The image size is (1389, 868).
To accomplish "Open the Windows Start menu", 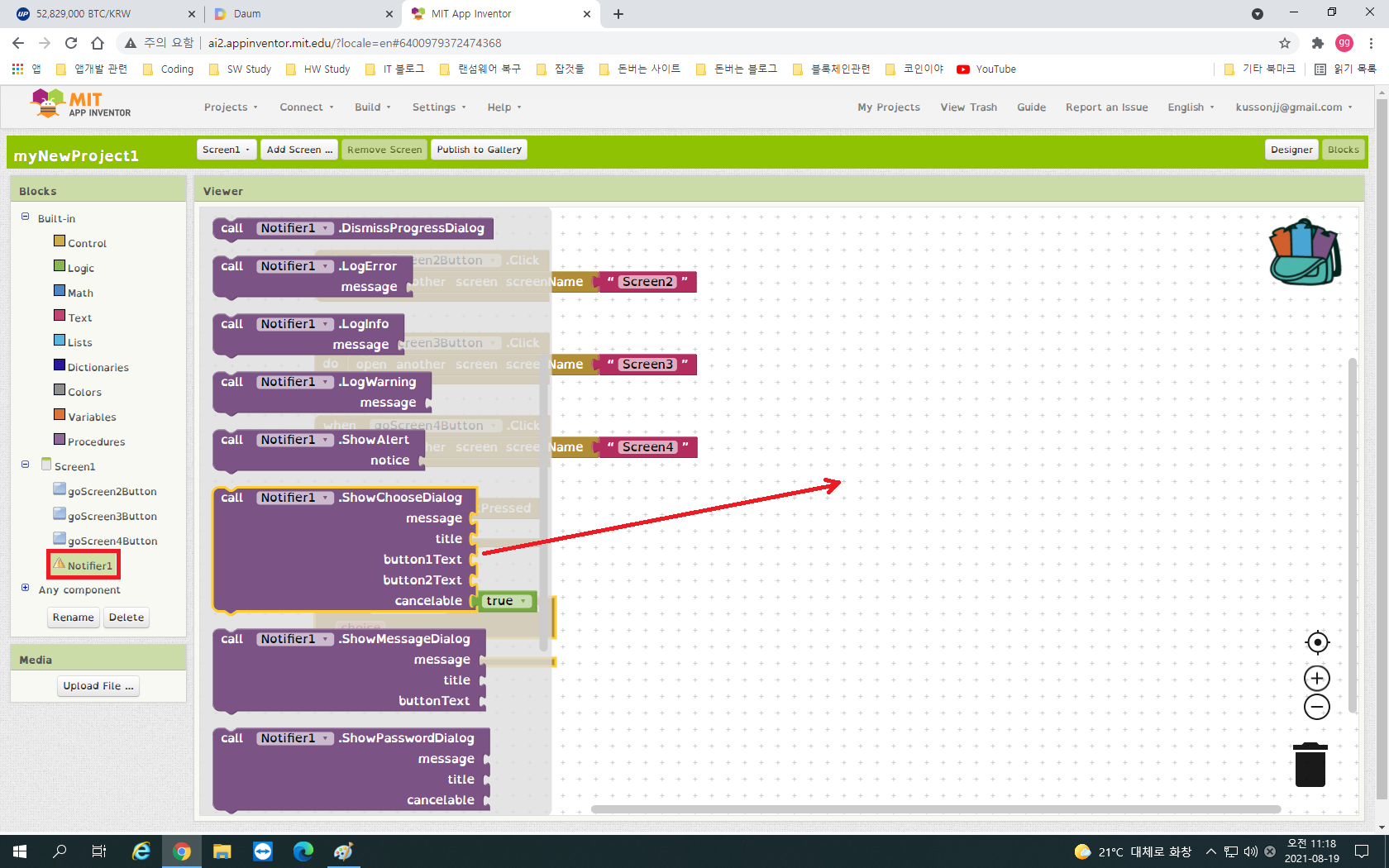I will [x=20, y=851].
